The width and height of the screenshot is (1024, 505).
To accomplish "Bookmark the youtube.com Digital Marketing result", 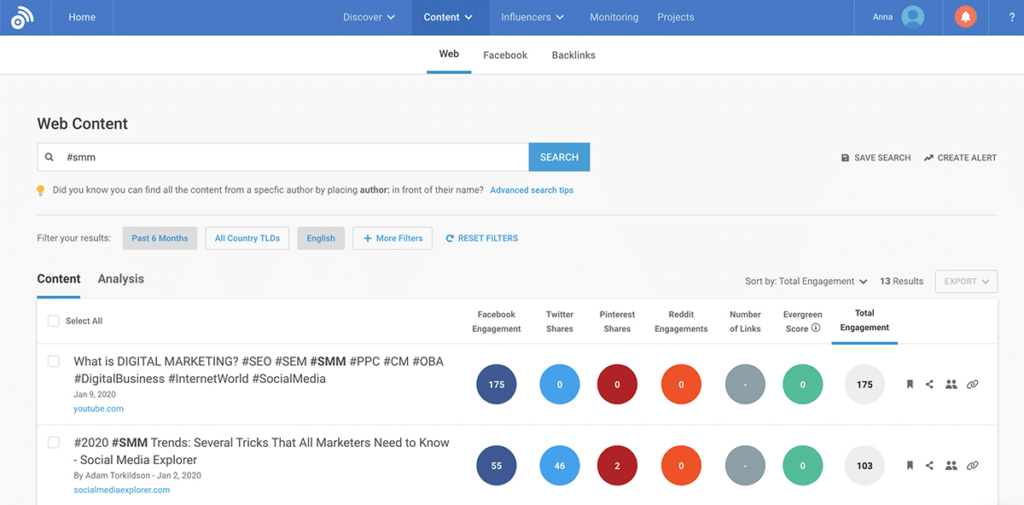I will click(909, 384).
